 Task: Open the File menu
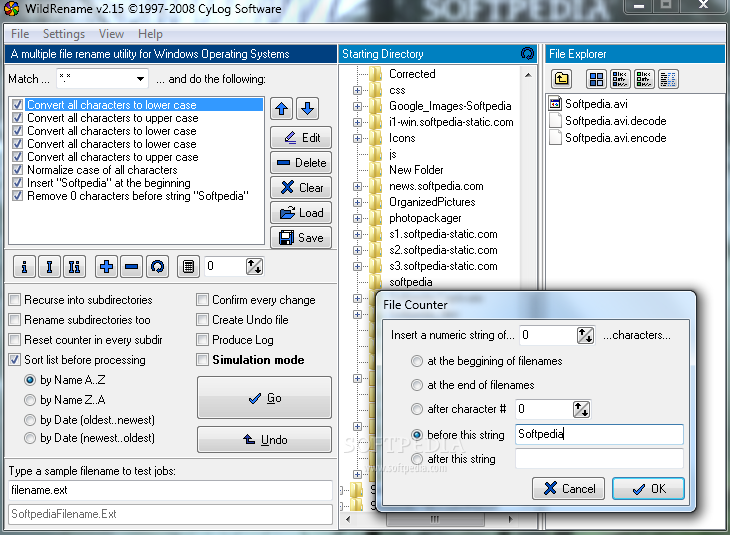click(20, 34)
